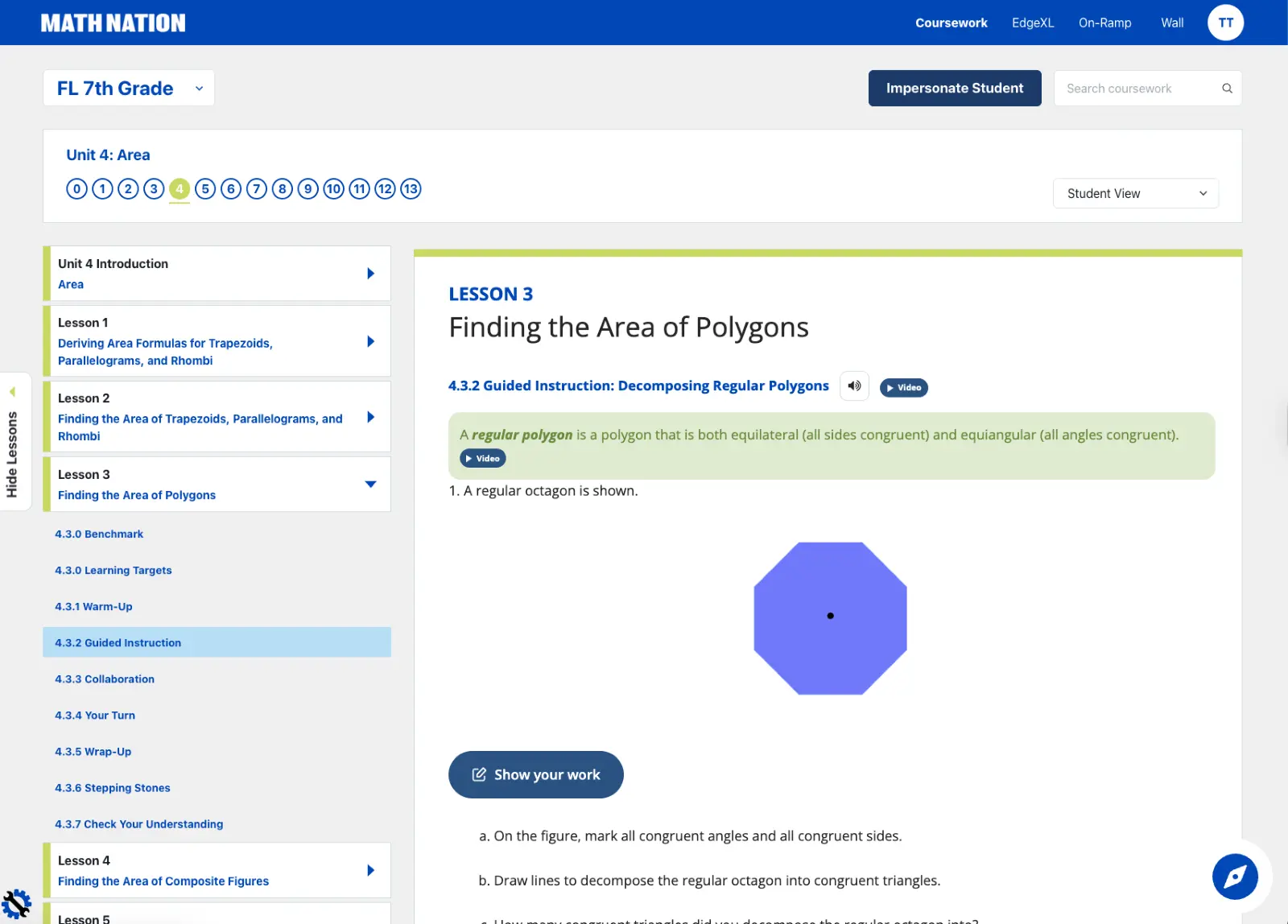Play the regular polygon definition video

click(482, 459)
